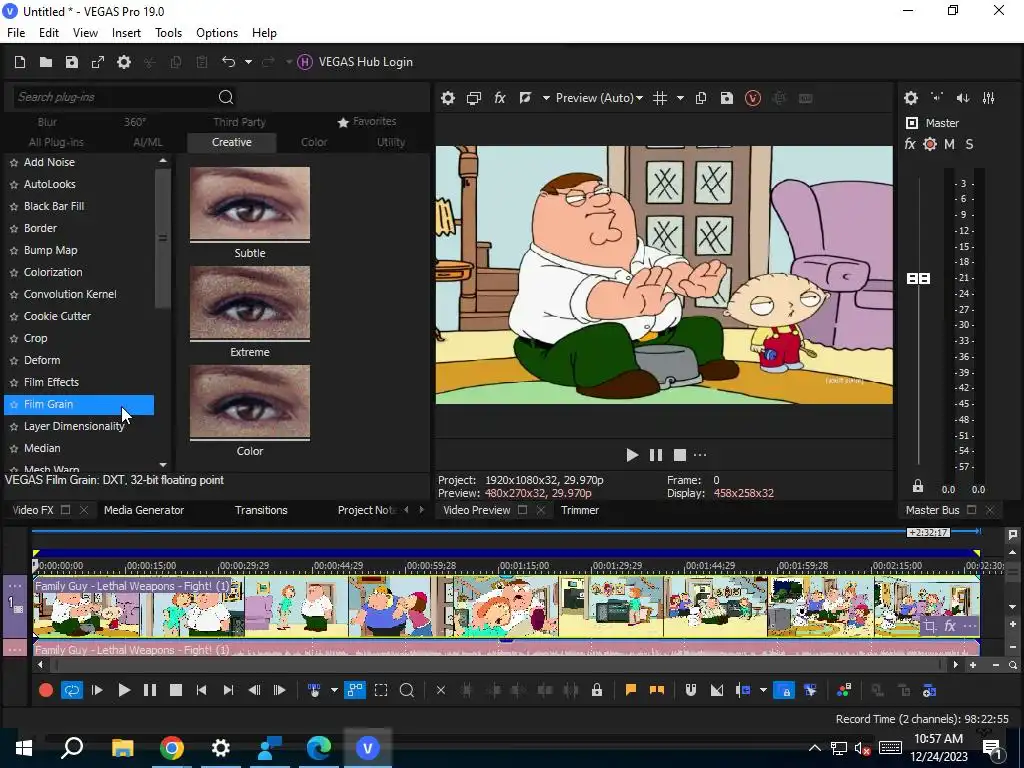Open the Favorites plug-in tab
The image size is (1024, 768).
367,121
